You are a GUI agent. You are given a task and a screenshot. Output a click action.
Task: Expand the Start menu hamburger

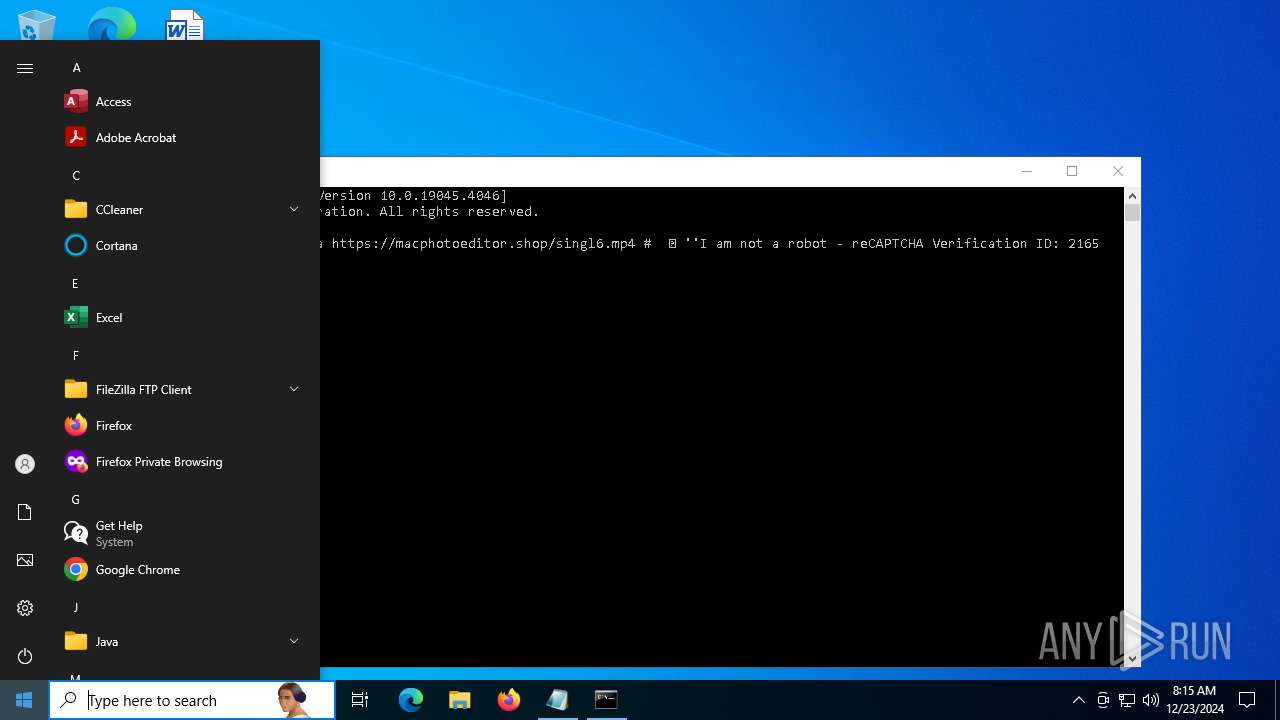point(25,68)
